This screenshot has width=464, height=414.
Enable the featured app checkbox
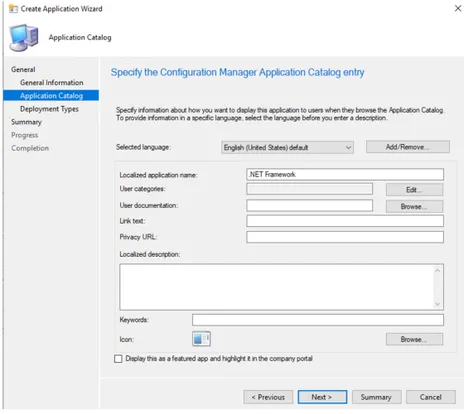click(118, 359)
